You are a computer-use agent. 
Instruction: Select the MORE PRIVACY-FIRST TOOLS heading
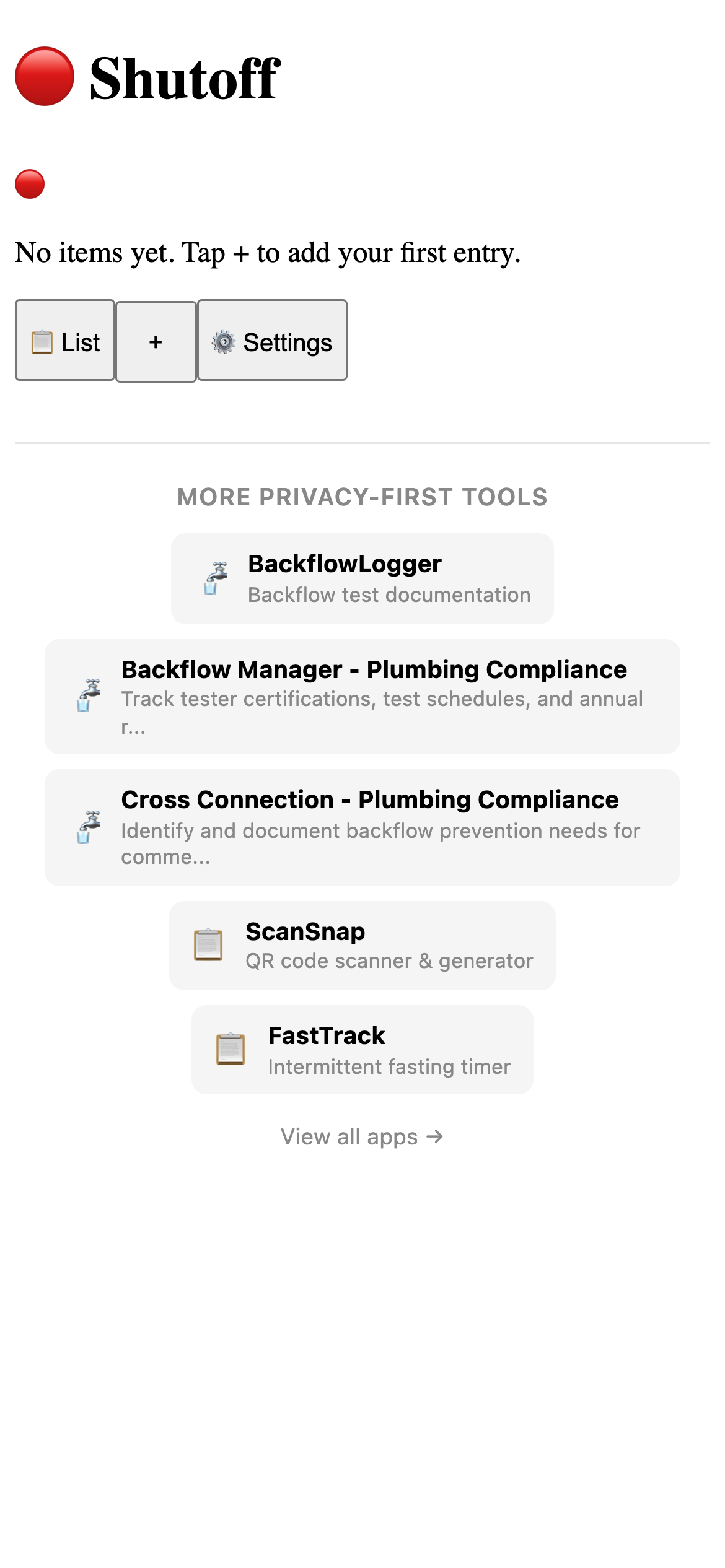362,496
